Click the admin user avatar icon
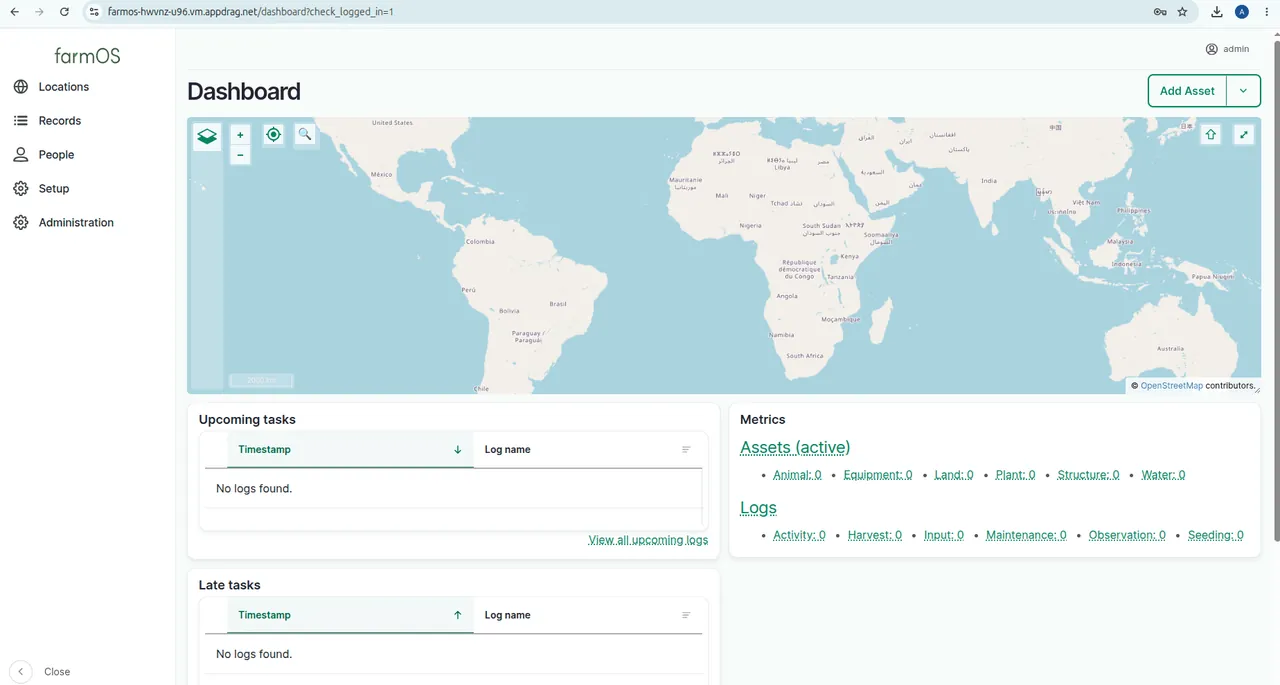Image resolution: width=1280 pixels, height=685 pixels. 1212,49
